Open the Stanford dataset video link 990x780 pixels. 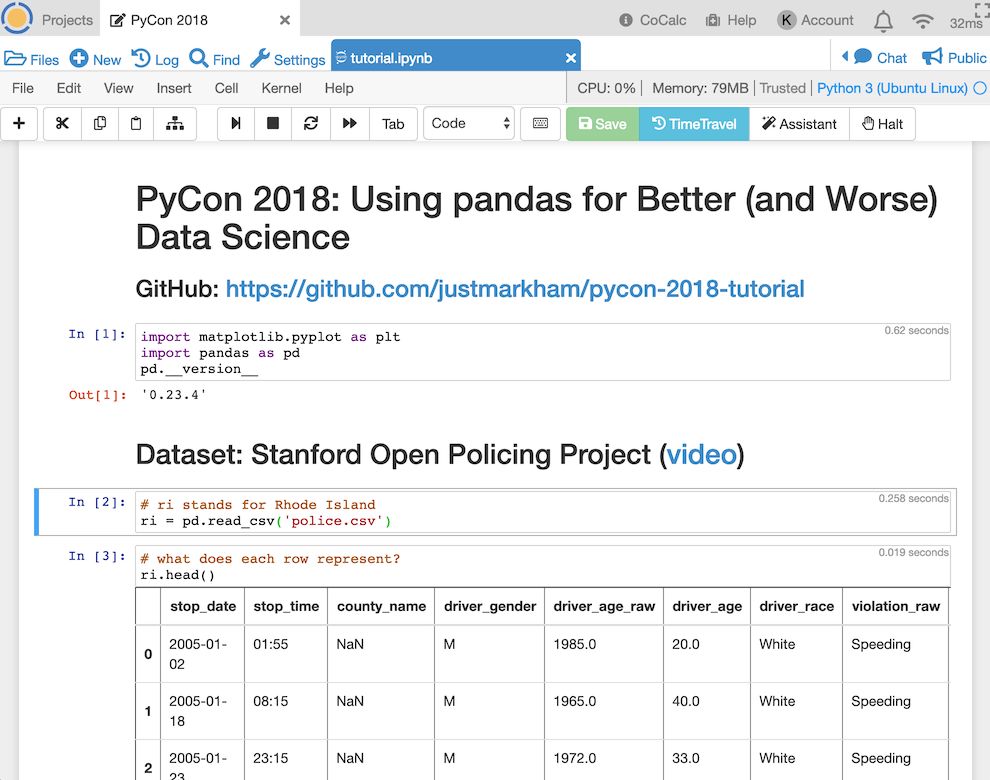(701, 455)
